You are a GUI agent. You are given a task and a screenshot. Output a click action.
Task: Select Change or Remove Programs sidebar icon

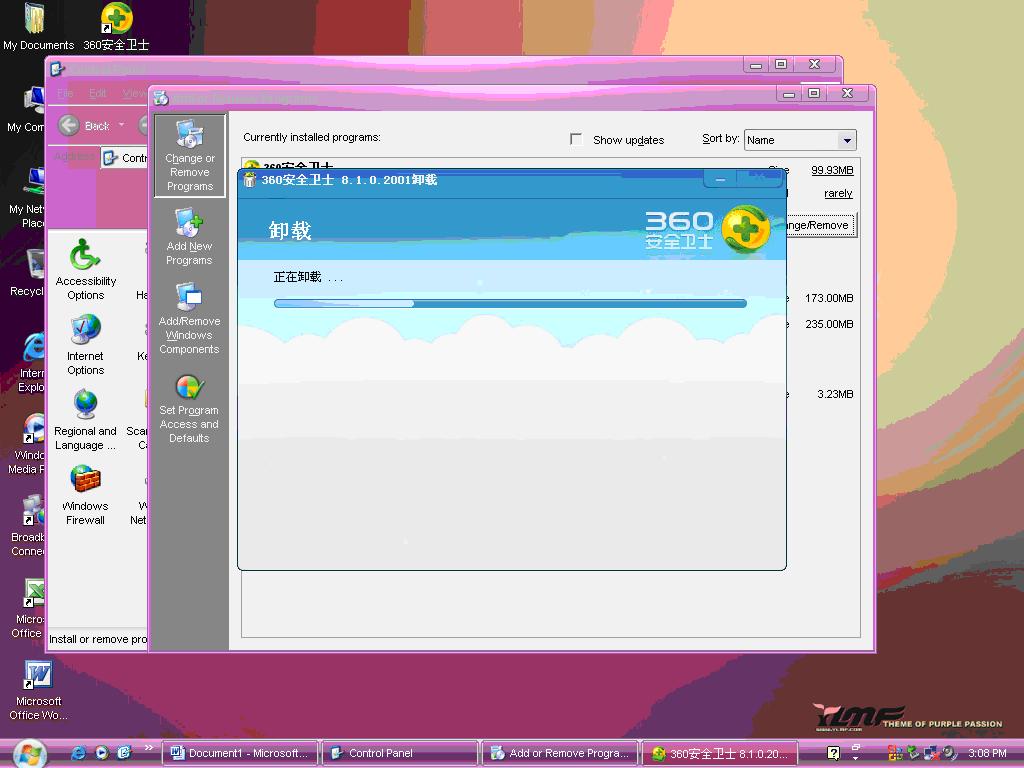(x=190, y=155)
